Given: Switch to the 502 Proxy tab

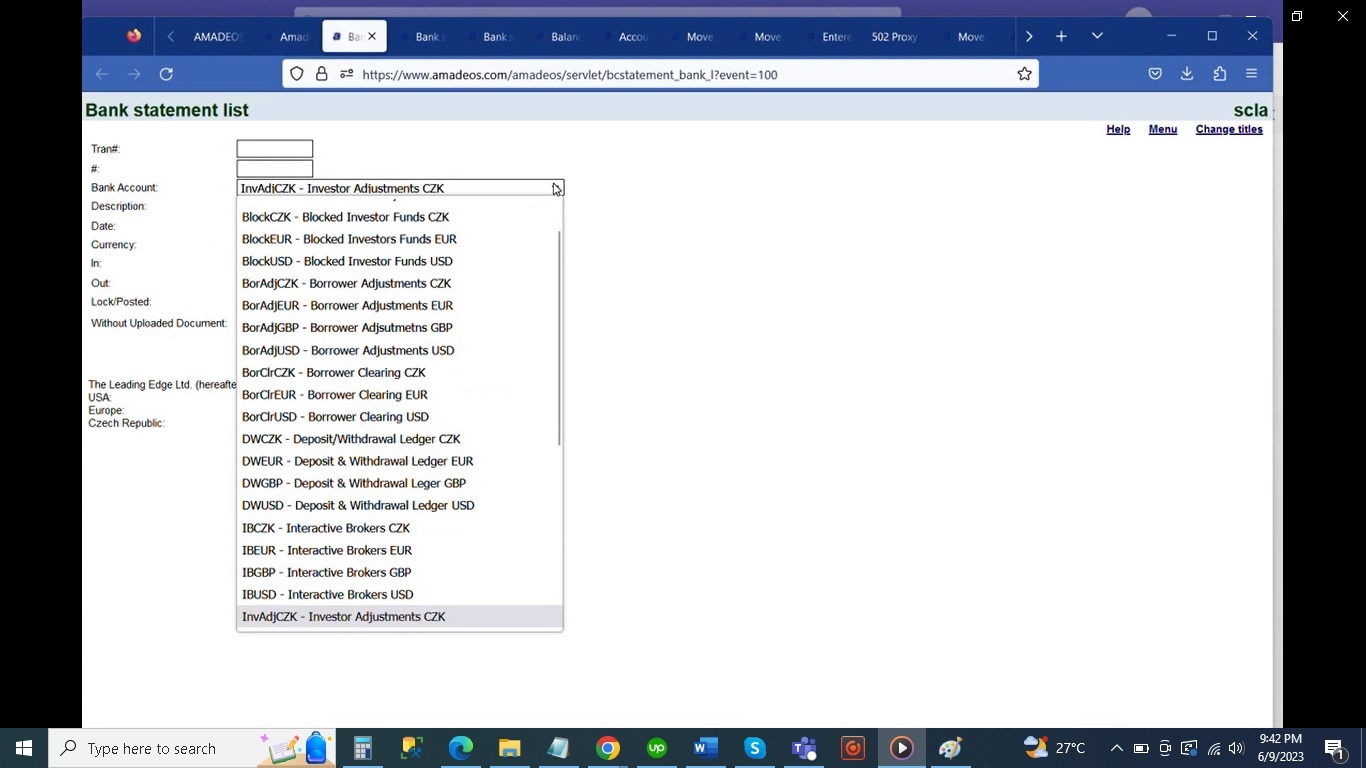Looking at the screenshot, I should 894,37.
